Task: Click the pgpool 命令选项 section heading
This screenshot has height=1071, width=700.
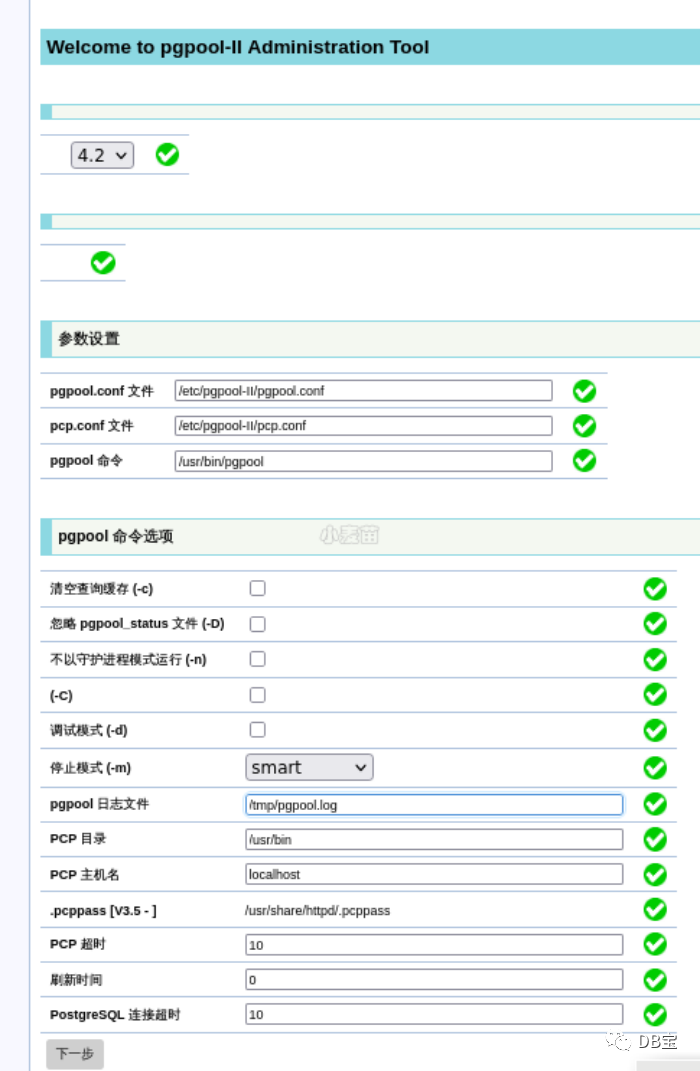Action: coord(115,536)
